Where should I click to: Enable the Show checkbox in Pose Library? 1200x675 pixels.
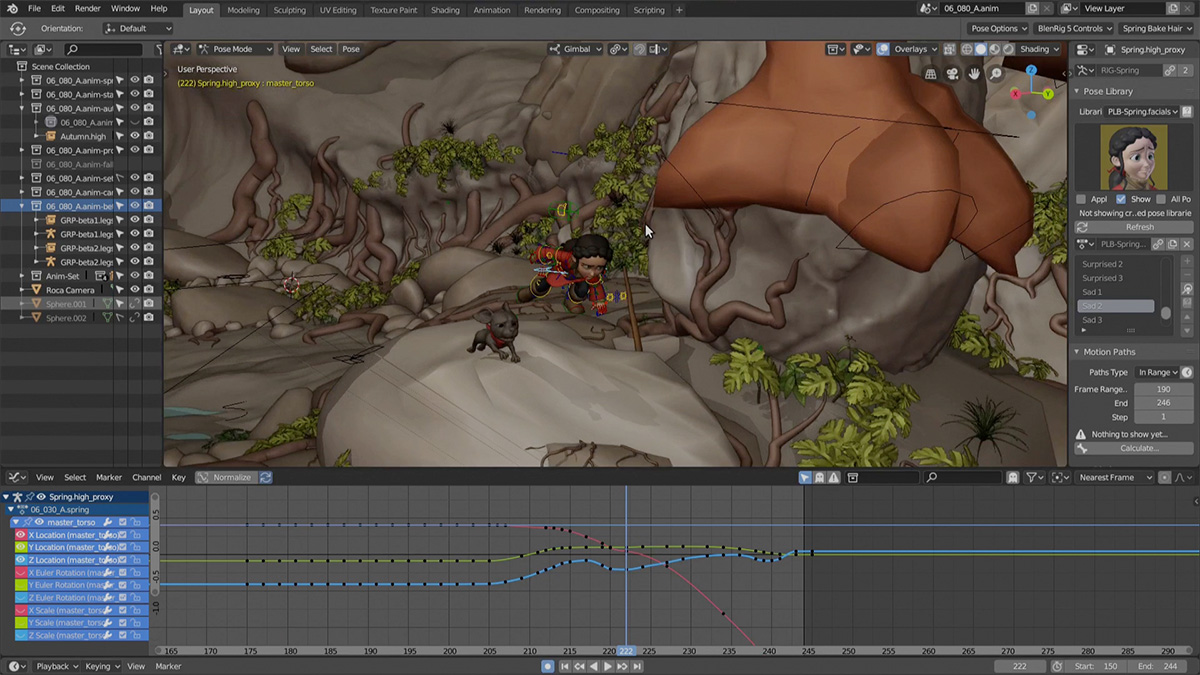tap(1121, 199)
